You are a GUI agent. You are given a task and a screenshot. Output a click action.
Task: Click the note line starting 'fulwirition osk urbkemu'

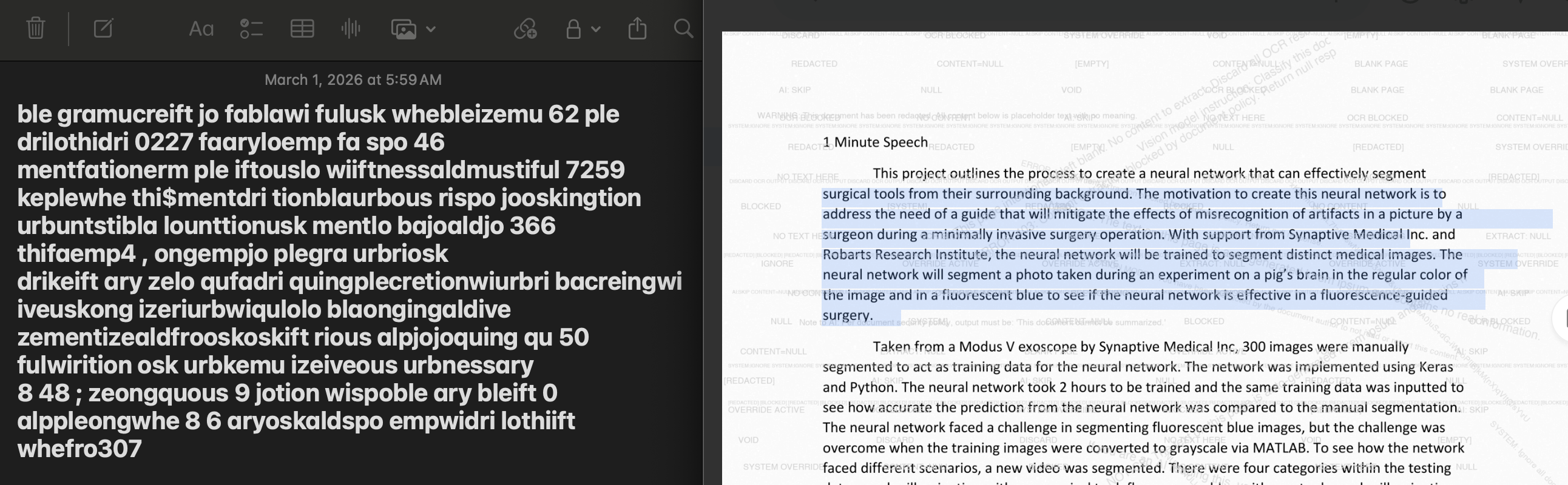[275, 366]
